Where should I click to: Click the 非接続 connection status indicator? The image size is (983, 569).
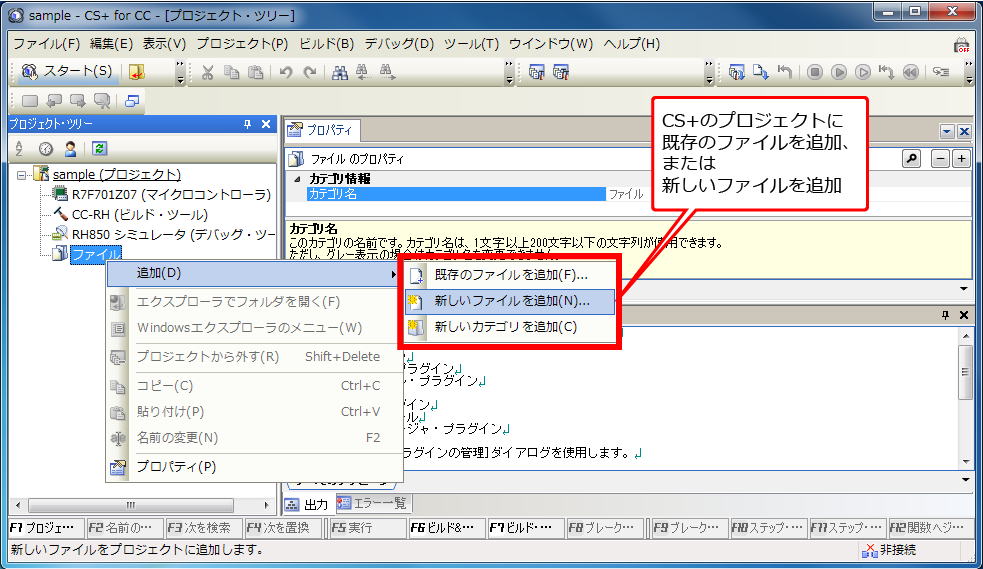pos(890,550)
